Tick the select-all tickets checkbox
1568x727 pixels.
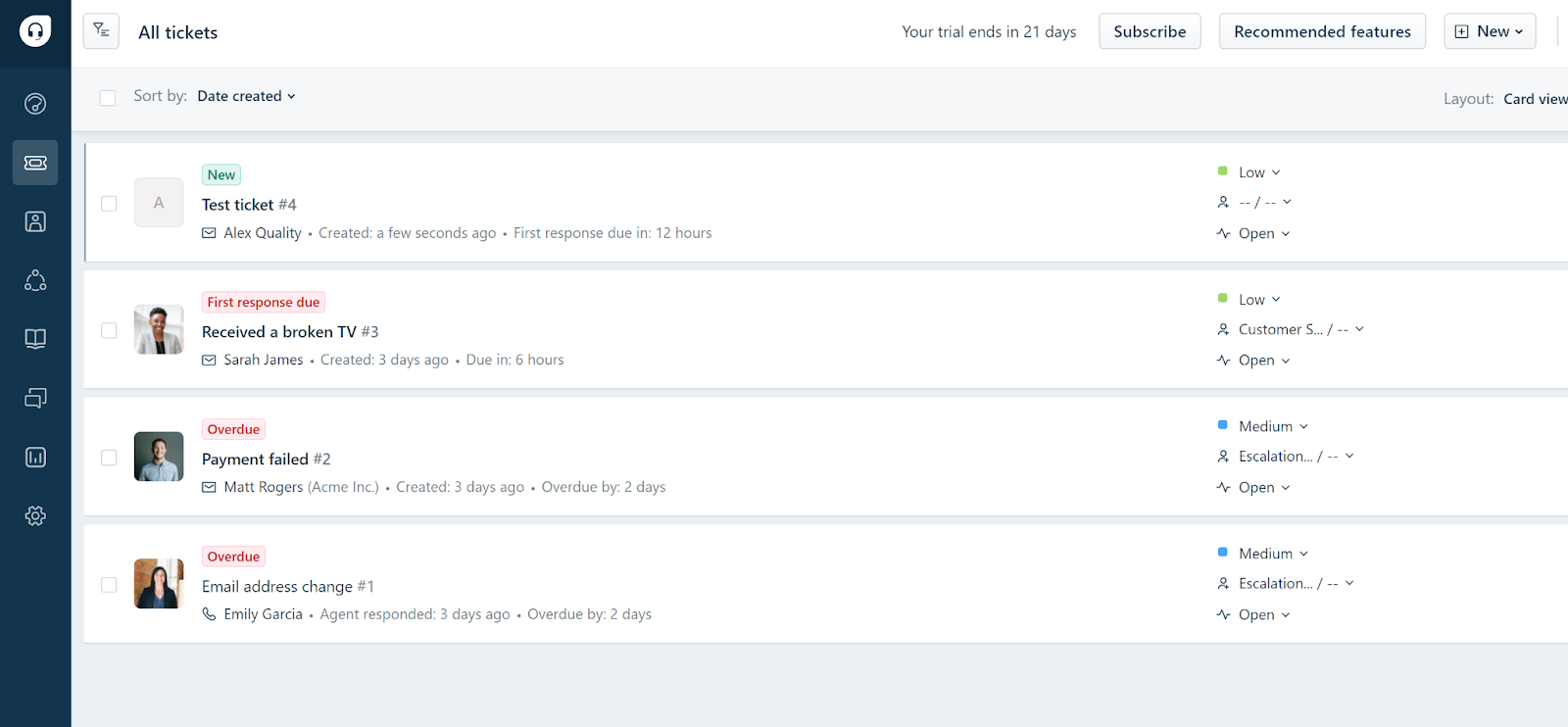[x=108, y=97]
